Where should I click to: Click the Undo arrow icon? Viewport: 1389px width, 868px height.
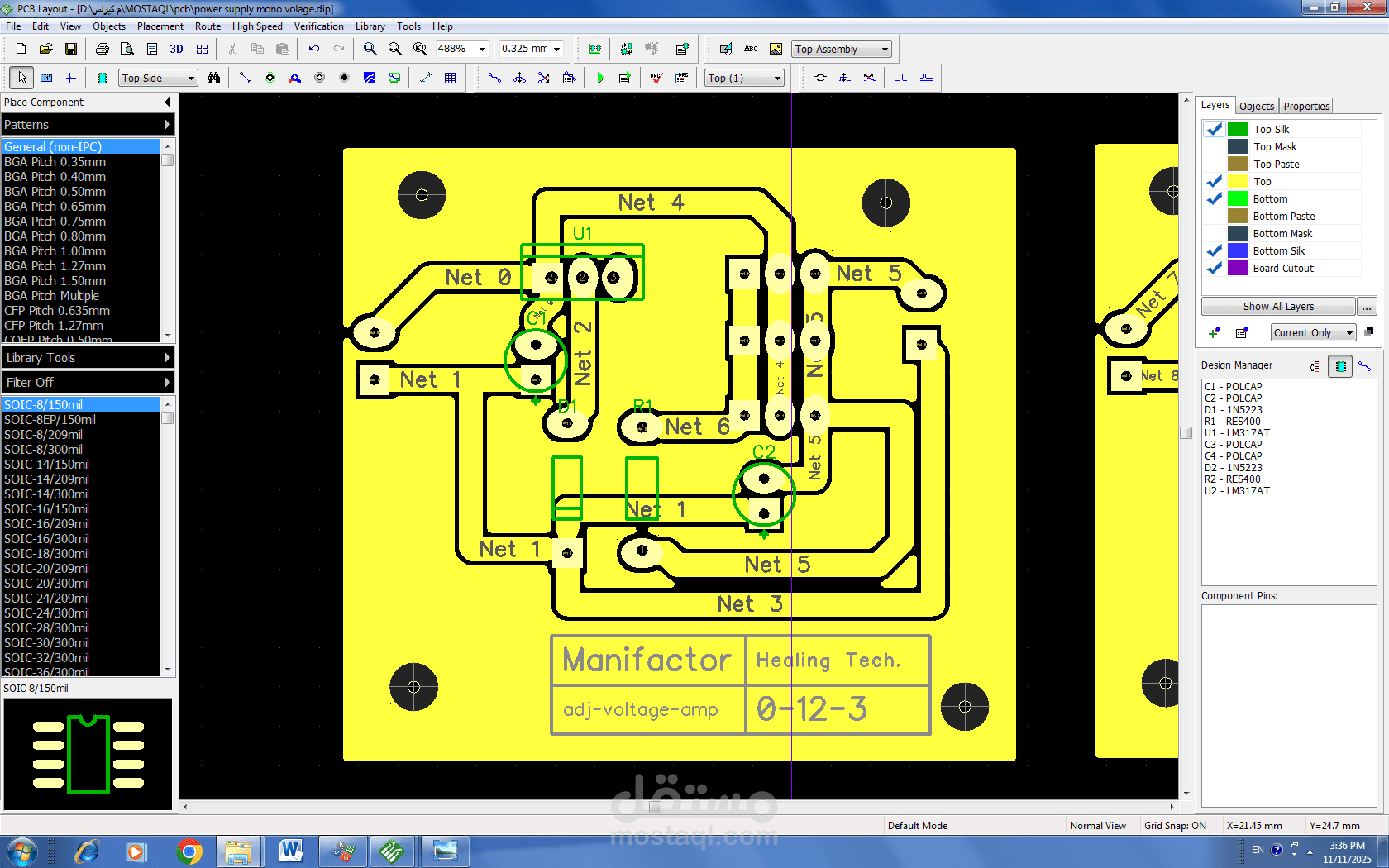(x=314, y=49)
